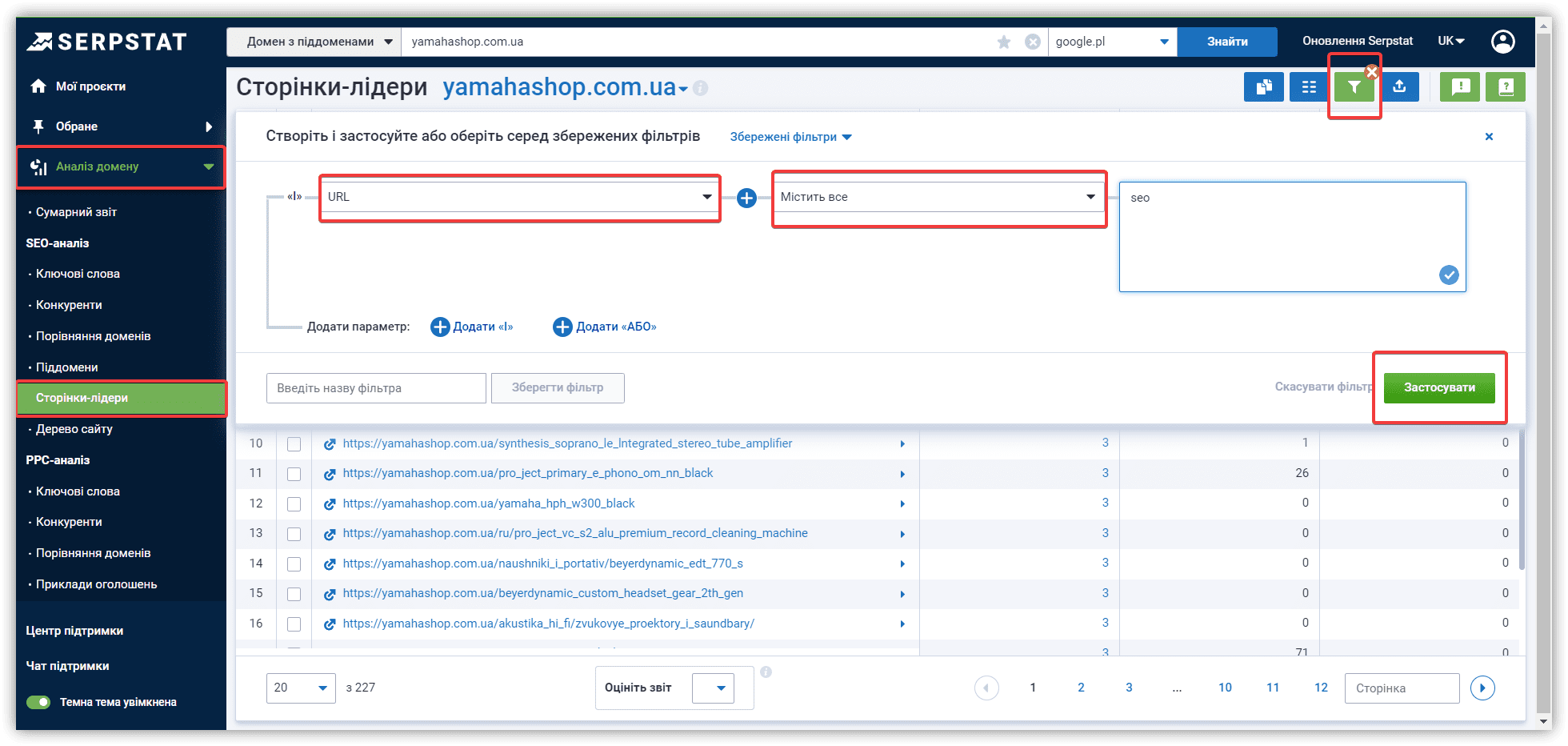Open synthesis_soprano URL external link icon
1568x746 pixels.
(x=330, y=444)
